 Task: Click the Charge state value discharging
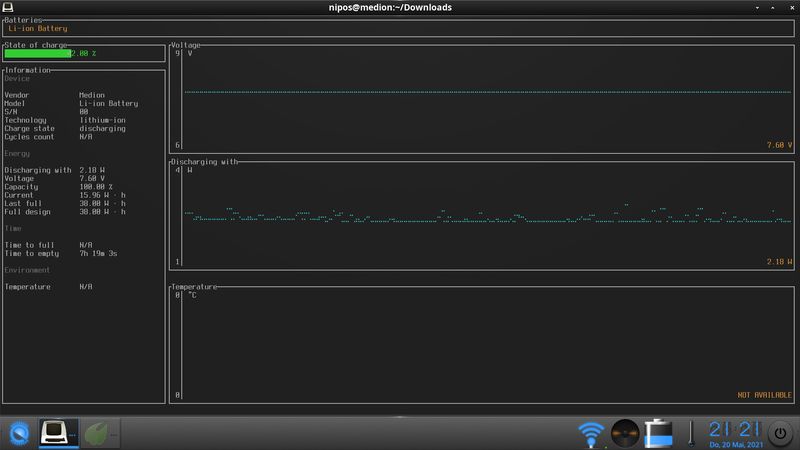102,129
